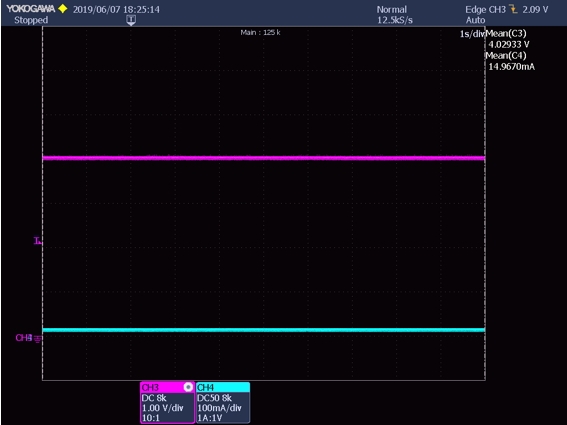
Task: Click the CH3 'DC 8k' coupling text
Action: click(x=154, y=398)
